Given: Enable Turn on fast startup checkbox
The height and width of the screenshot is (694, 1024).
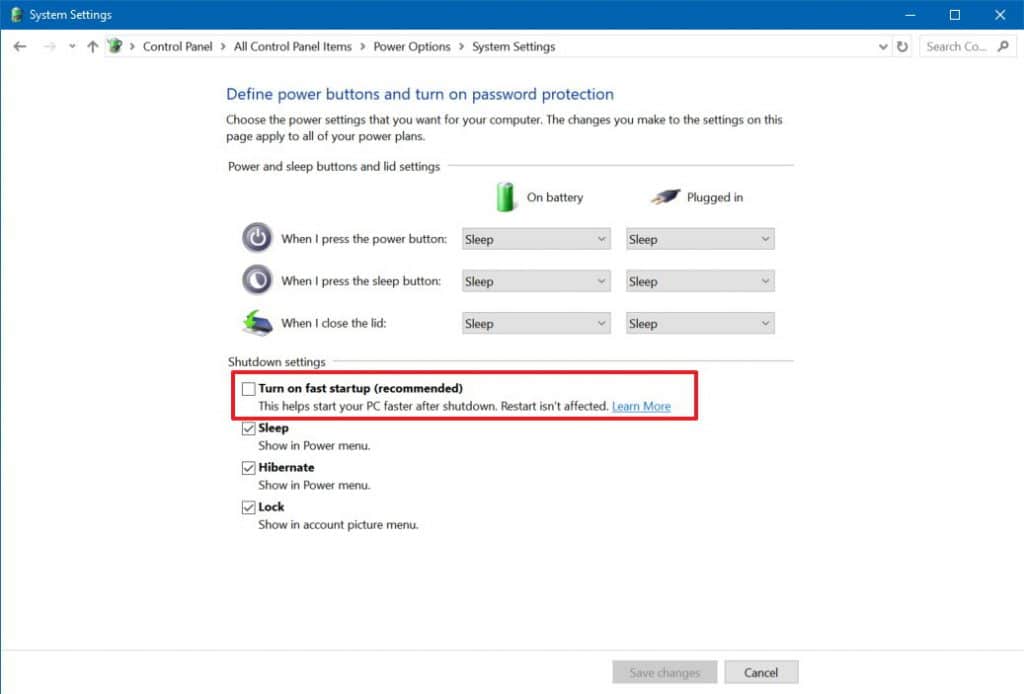Looking at the screenshot, I should (248, 388).
